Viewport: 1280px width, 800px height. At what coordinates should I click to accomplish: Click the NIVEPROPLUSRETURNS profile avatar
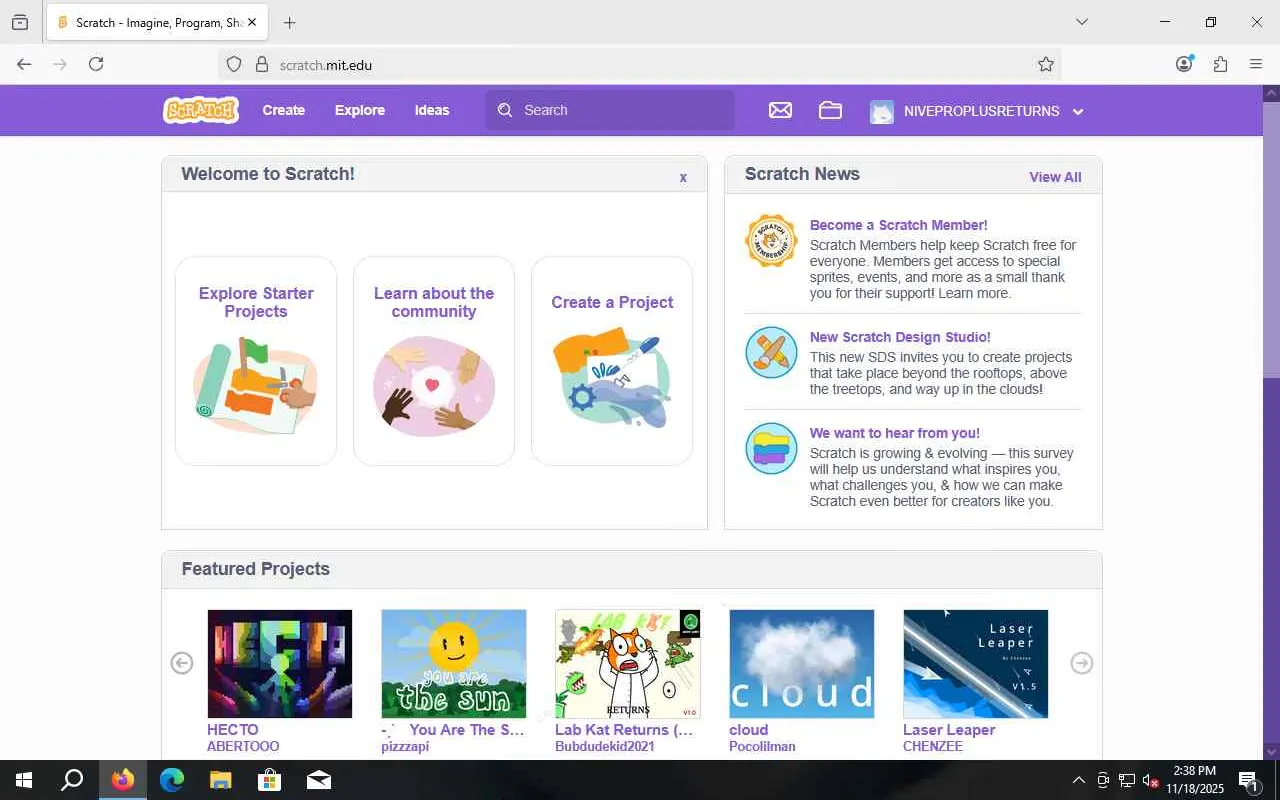click(x=882, y=111)
